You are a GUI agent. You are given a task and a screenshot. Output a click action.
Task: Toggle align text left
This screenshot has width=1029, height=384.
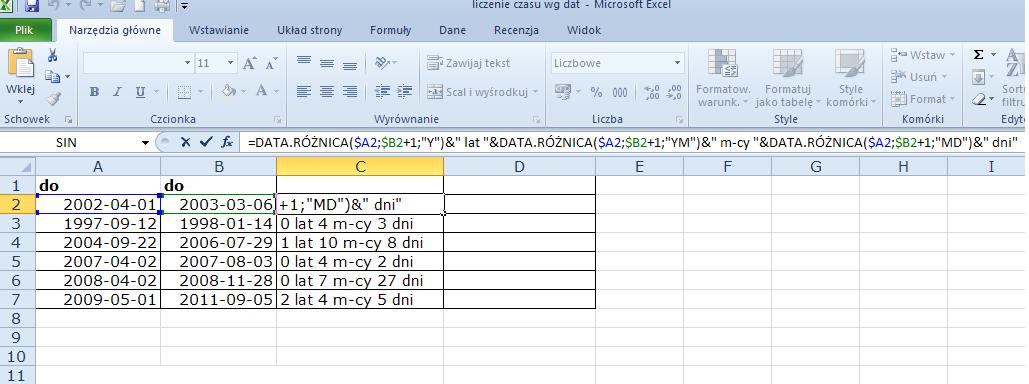[303, 92]
